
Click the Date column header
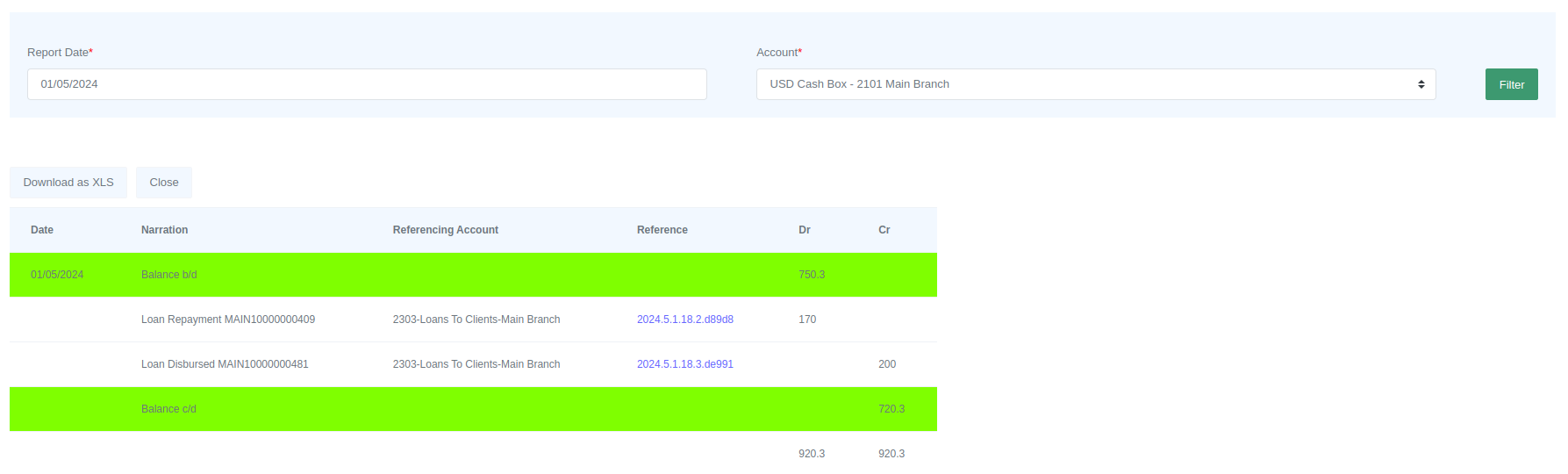click(x=42, y=230)
